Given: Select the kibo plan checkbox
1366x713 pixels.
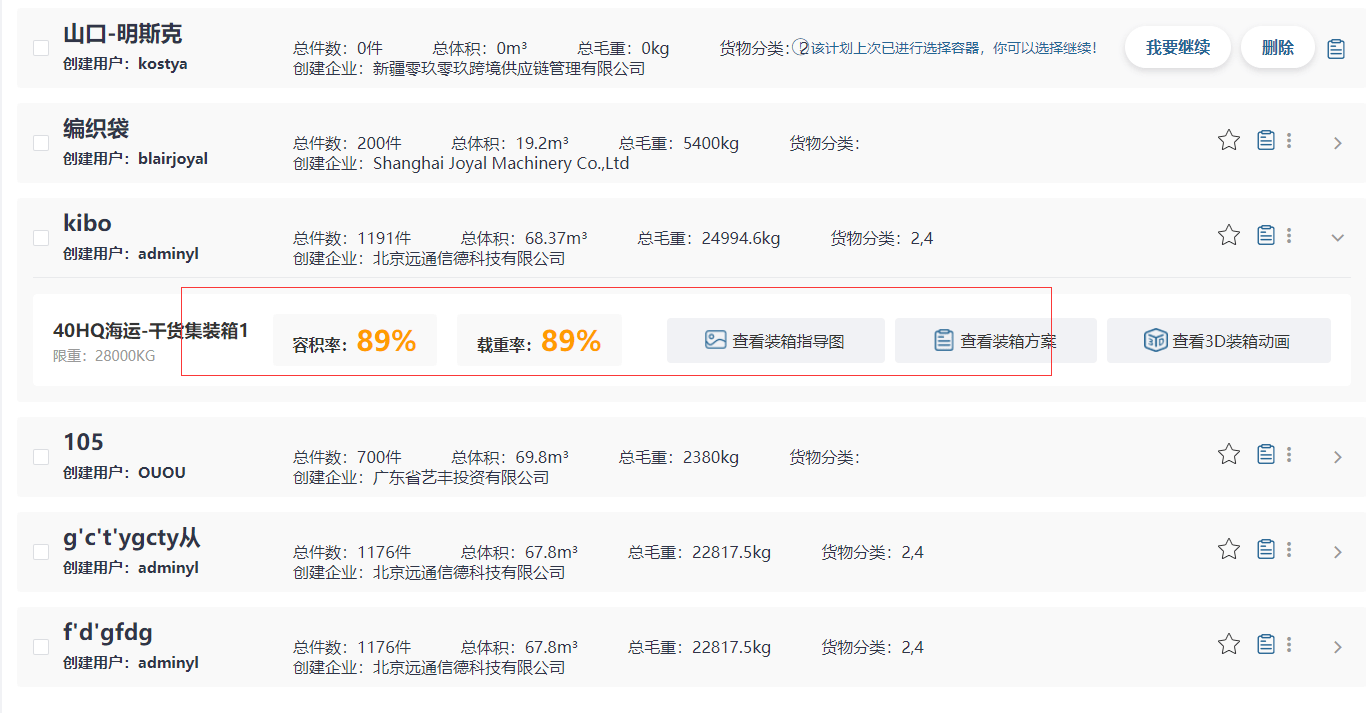Looking at the screenshot, I should coord(41,238).
